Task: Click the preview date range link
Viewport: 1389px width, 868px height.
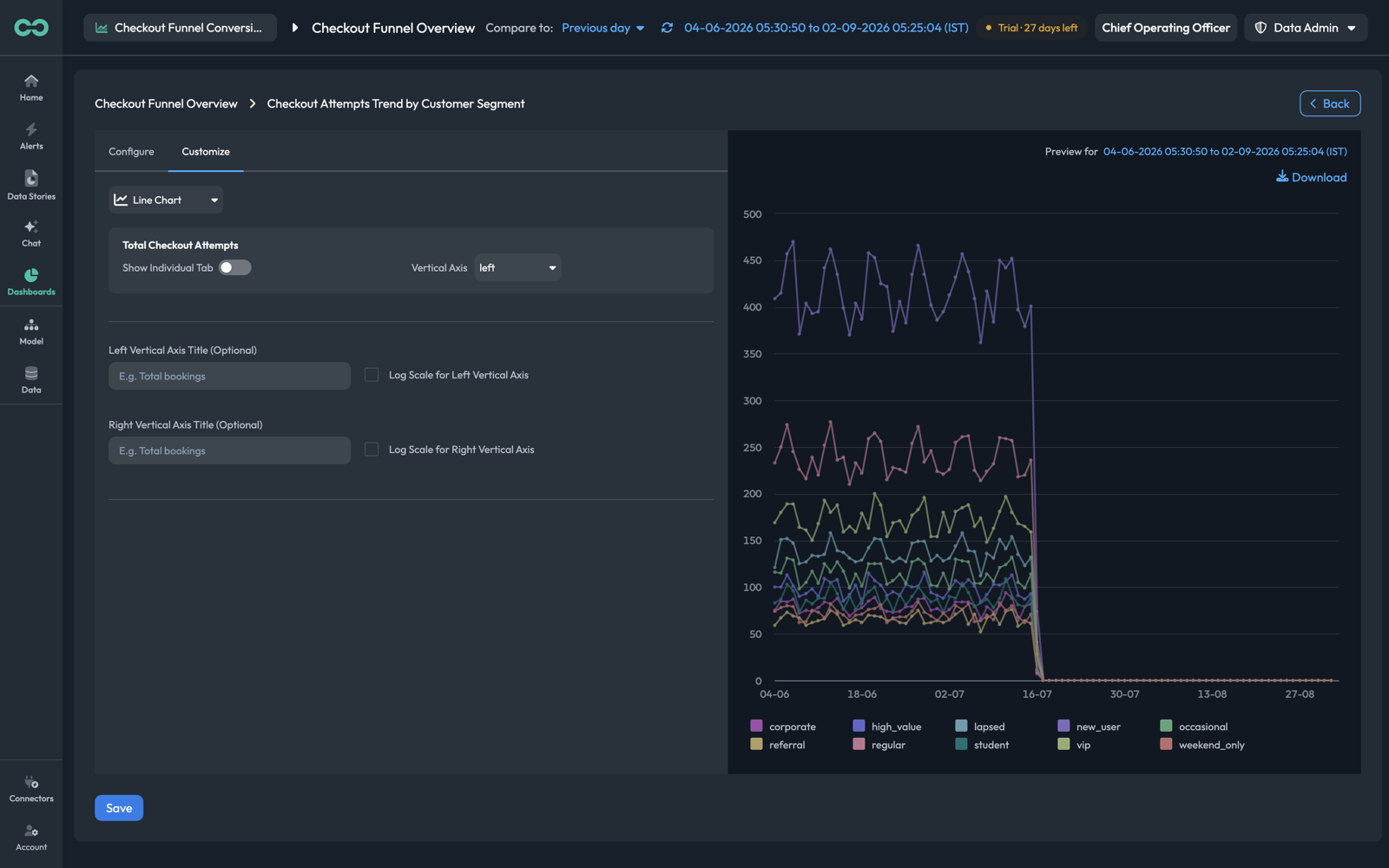Action: tap(1225, 151)
